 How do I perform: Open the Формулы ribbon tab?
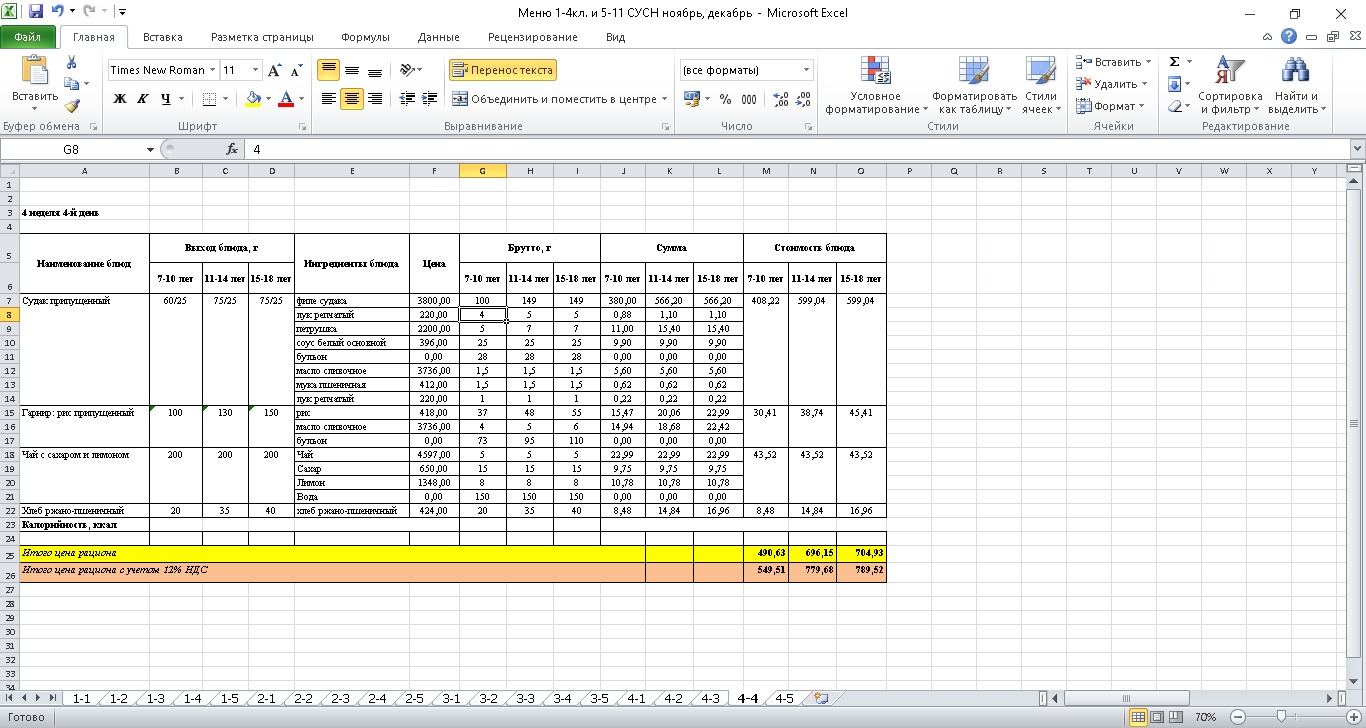[x=365, y=37]
